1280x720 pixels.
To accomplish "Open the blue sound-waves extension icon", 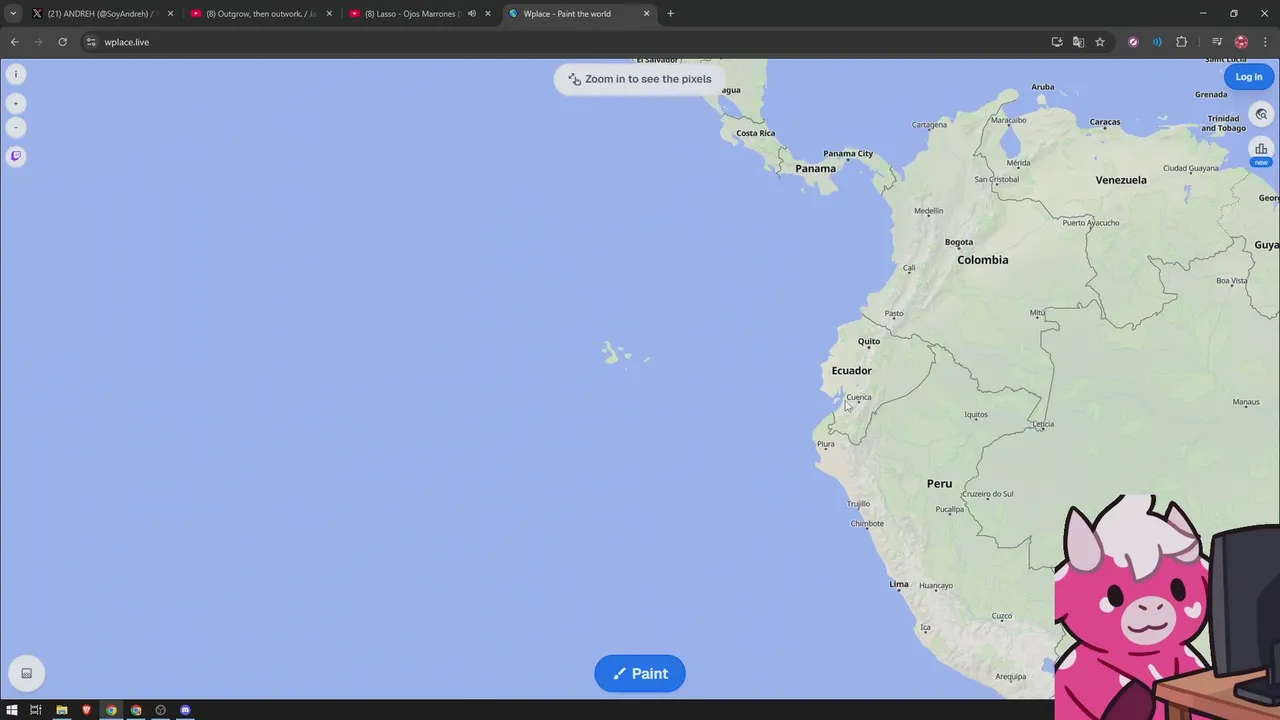I will tap(1157, 42).
